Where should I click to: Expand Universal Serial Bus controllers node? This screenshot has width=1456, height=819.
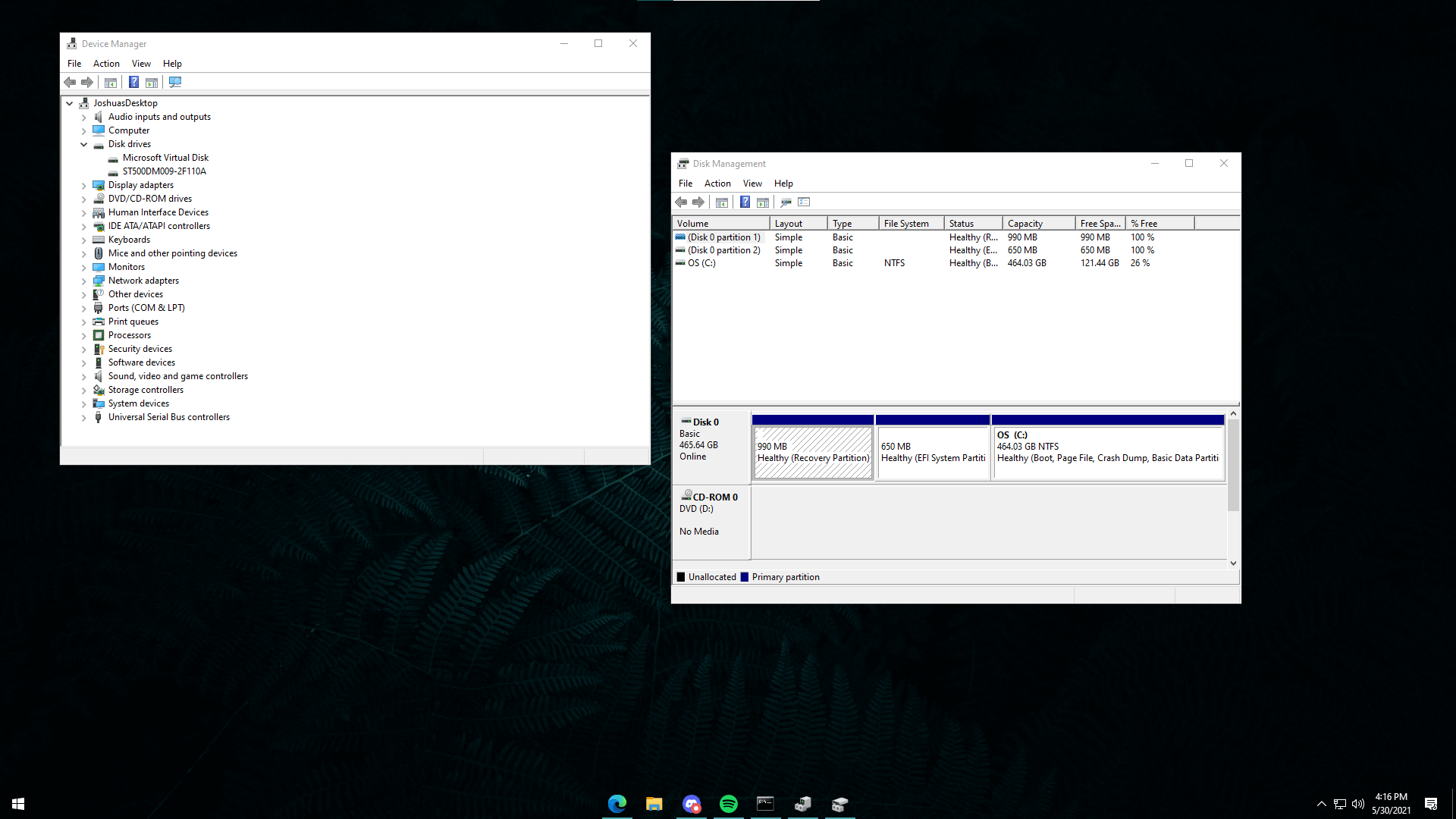(84, 418)
